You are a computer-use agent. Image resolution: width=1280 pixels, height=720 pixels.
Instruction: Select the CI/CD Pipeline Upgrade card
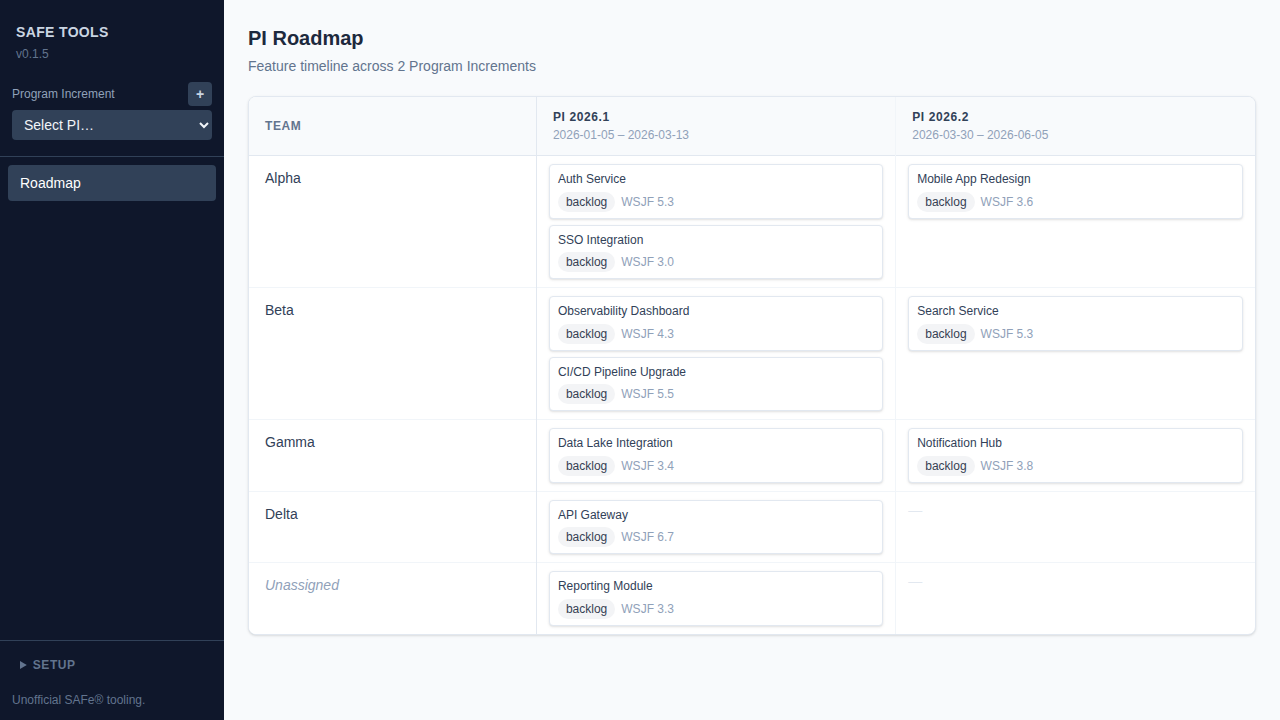coord(716,384)
